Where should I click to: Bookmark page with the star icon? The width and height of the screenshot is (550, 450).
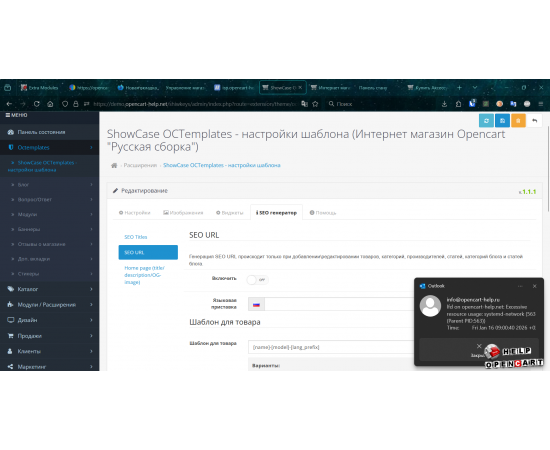click(315, 104)
